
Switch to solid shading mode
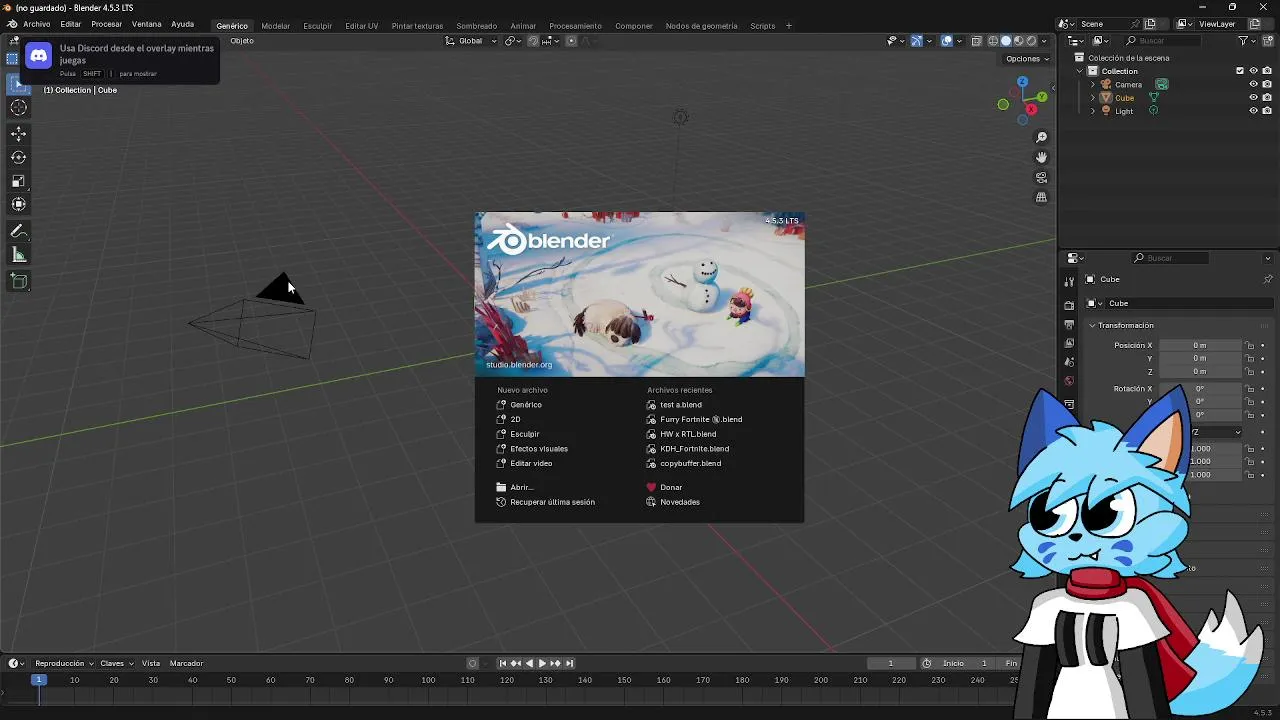click(1006, 41)
